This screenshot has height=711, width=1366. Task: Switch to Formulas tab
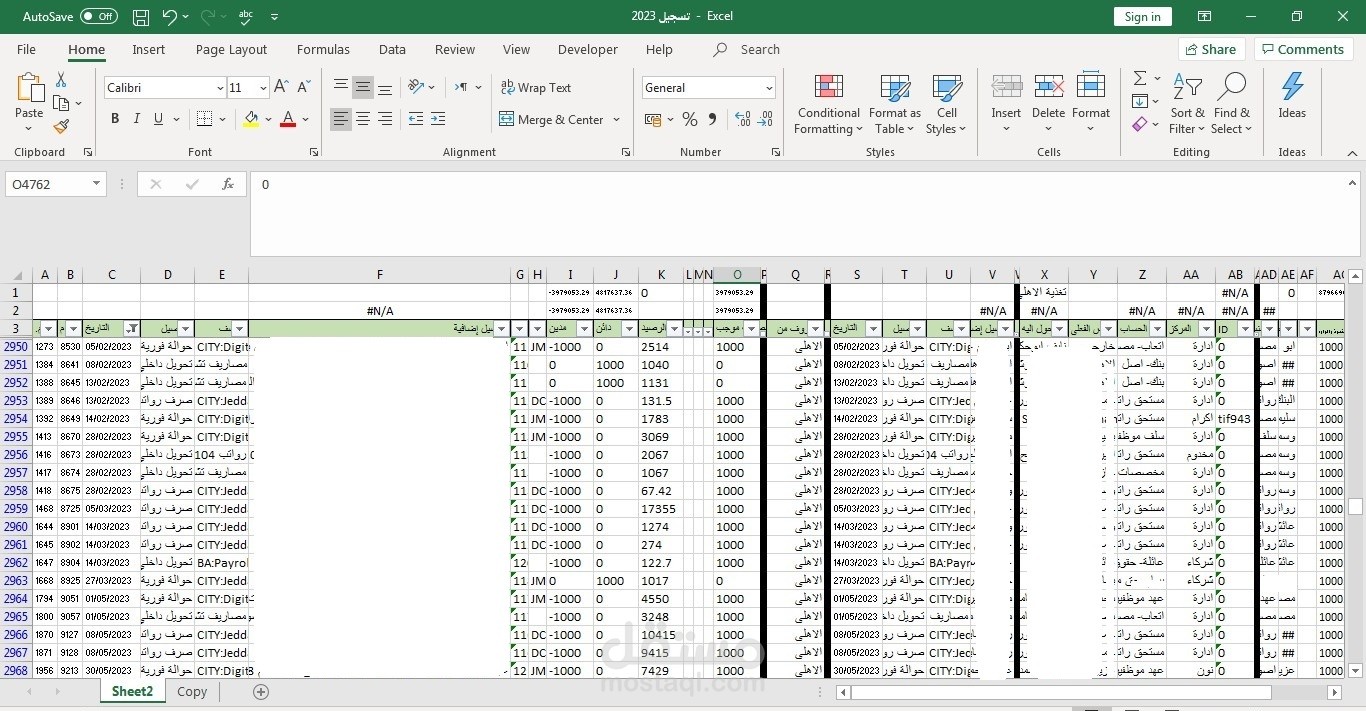(323, 49)
